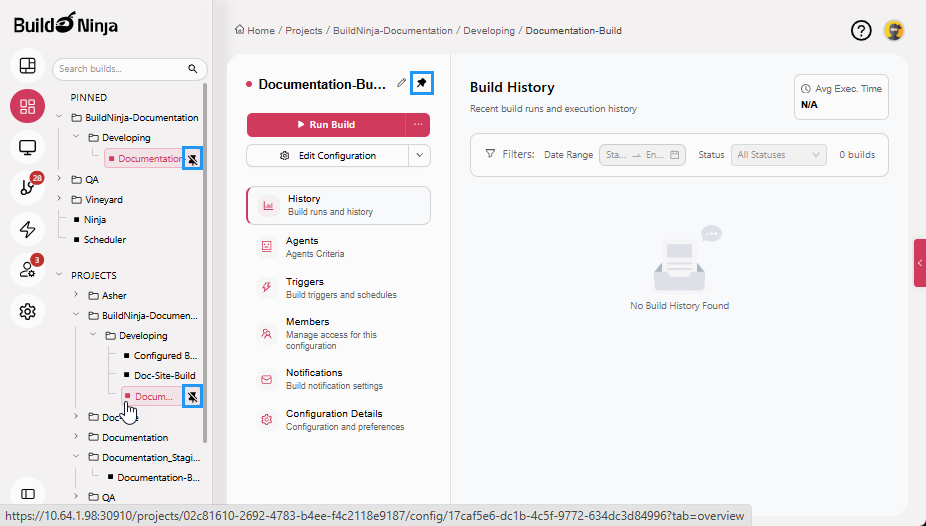This screenshot has height=526, width=926.
Task: Open the lightning bolt icon in sidebar
Action: point(27,229)
